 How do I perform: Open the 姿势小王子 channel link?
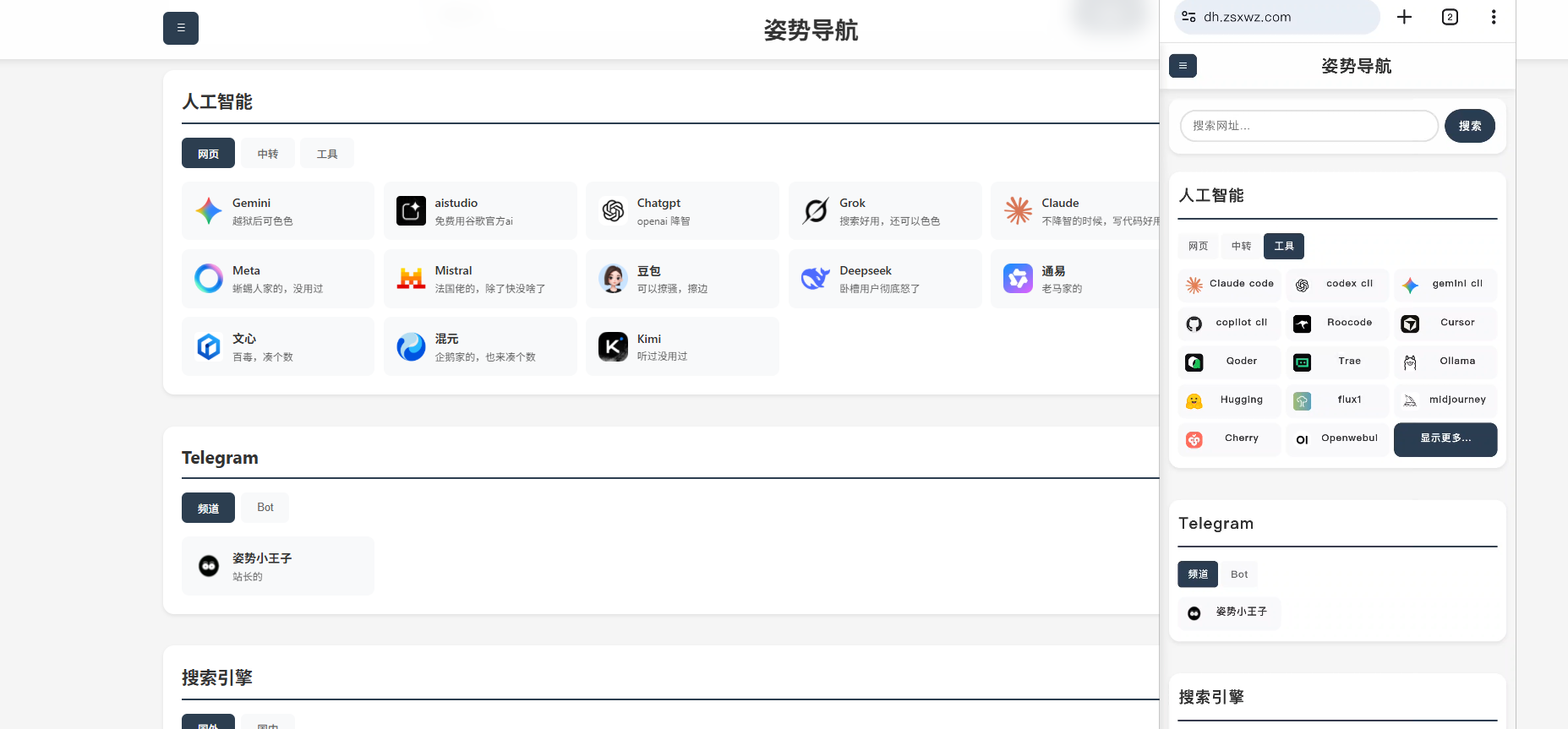coord(277,566)
